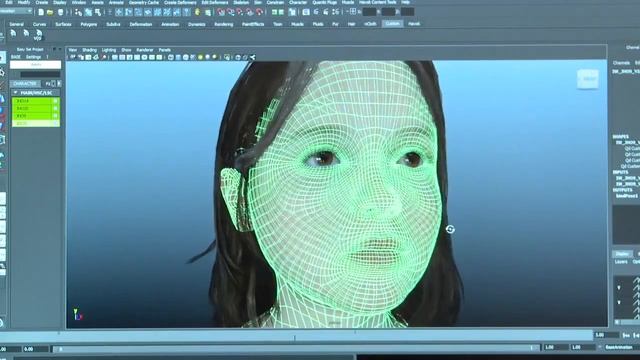Click the first custom shelf icon
This screenshot has width=640, height=360.
point(13,34)
